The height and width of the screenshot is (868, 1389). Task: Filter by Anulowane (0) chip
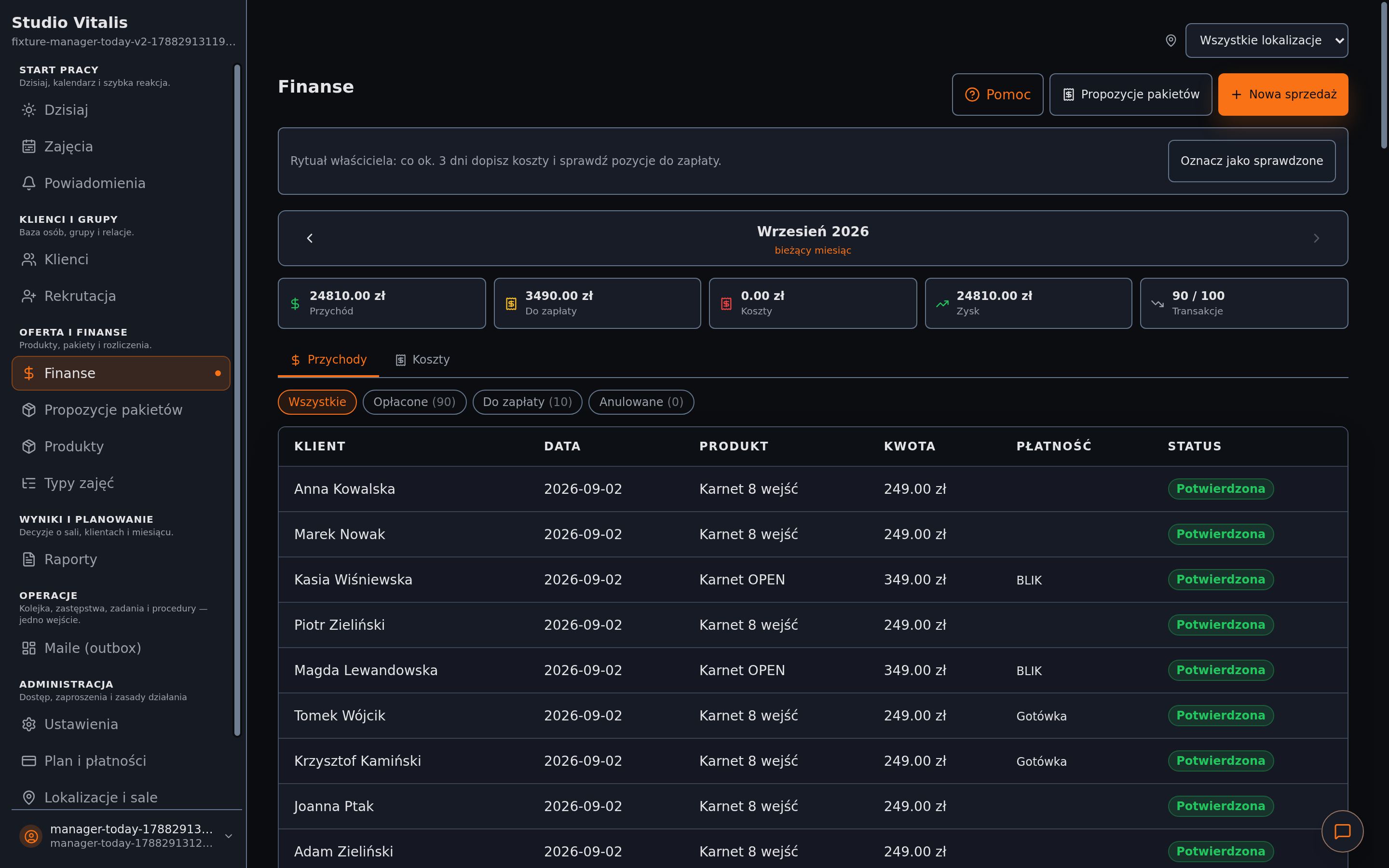[x=641, y=402]
